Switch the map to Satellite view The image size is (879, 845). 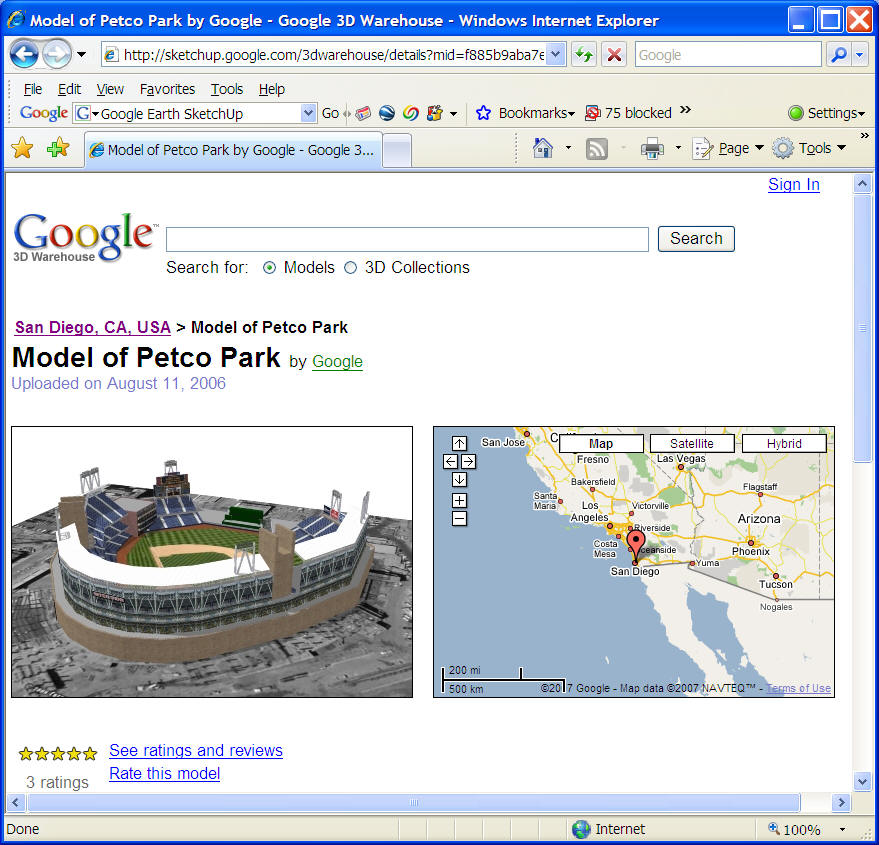click(x=692, y=444)
